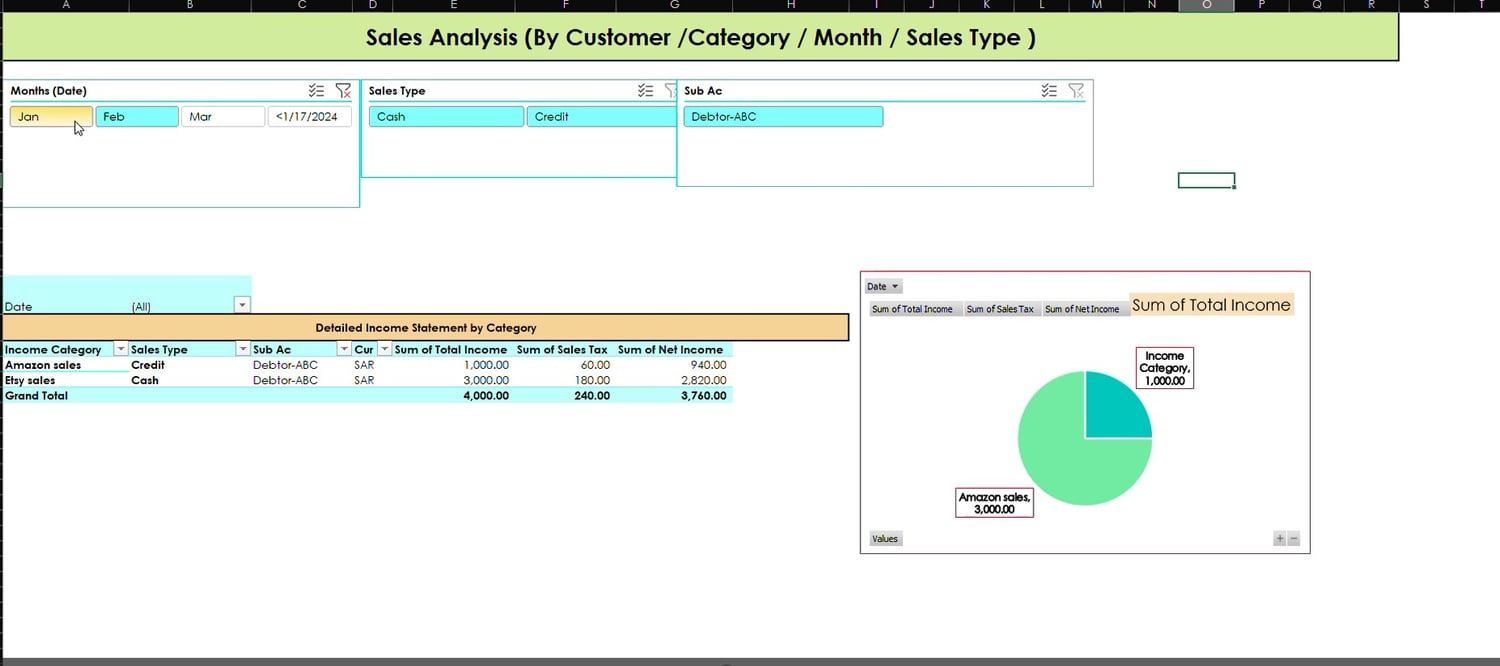Viewport: 1500px width, 666px height.
Task: Enable multi-select in Sales Type slicer
Action: (646, 91)
